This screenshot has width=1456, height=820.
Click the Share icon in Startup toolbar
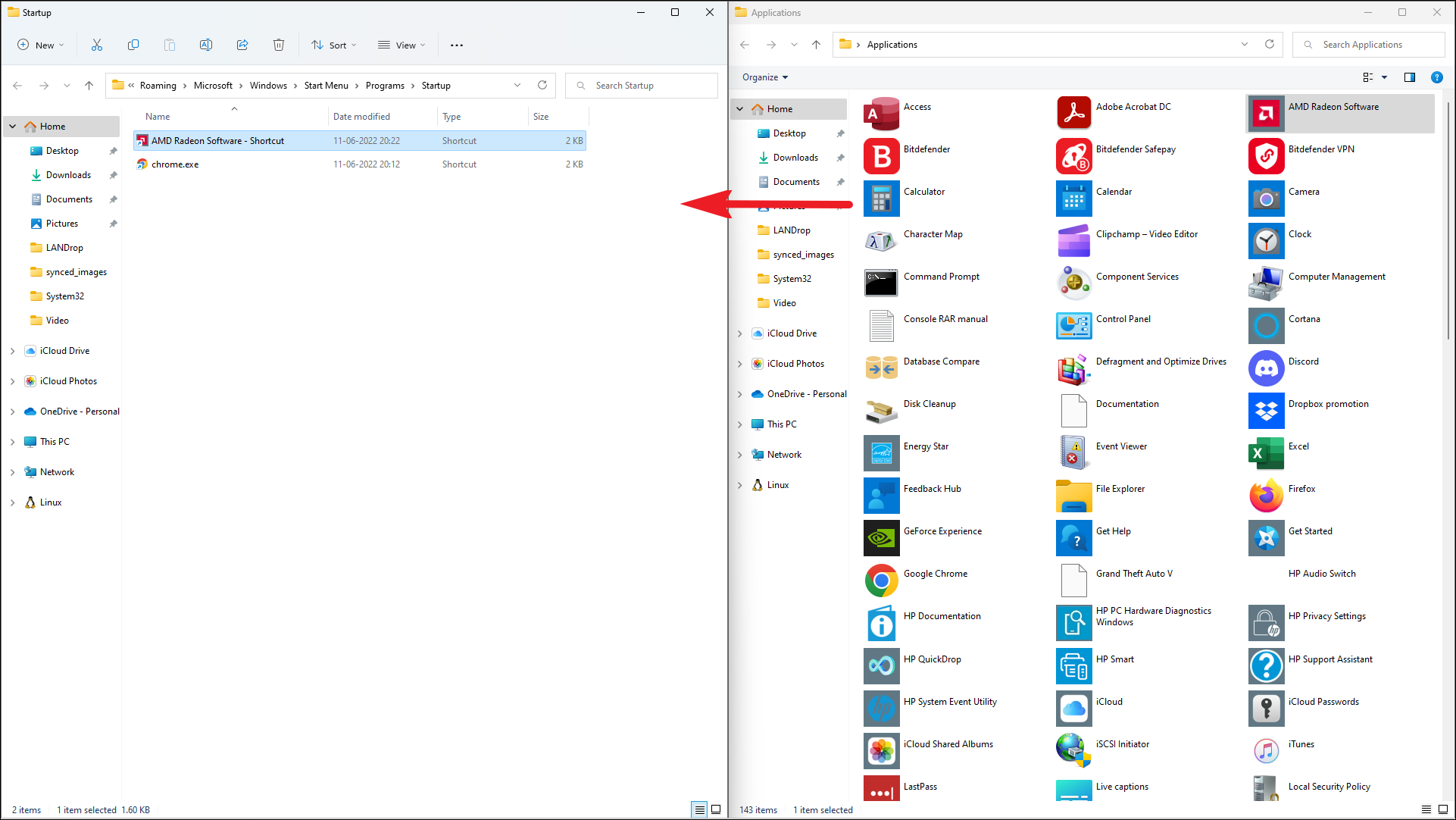pos(242,45)
